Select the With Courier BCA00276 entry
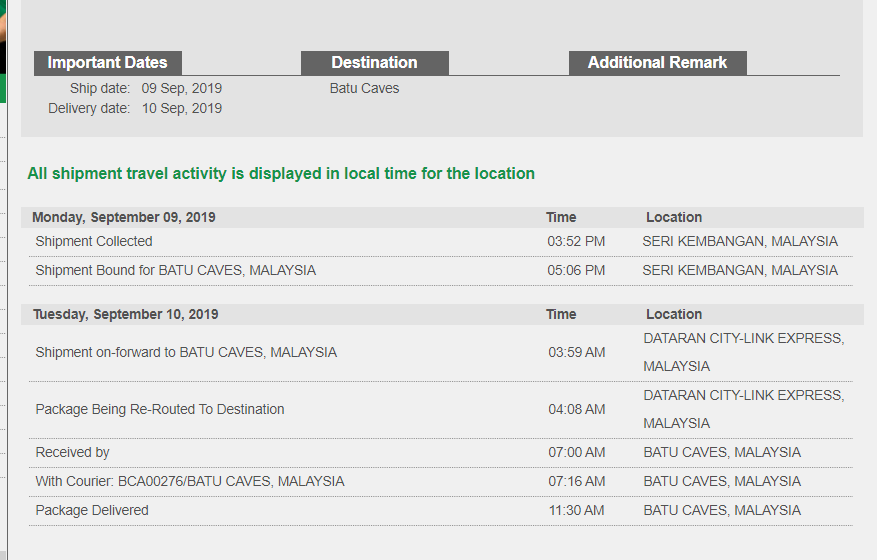 pyautogui.click(x=441, y=482)
